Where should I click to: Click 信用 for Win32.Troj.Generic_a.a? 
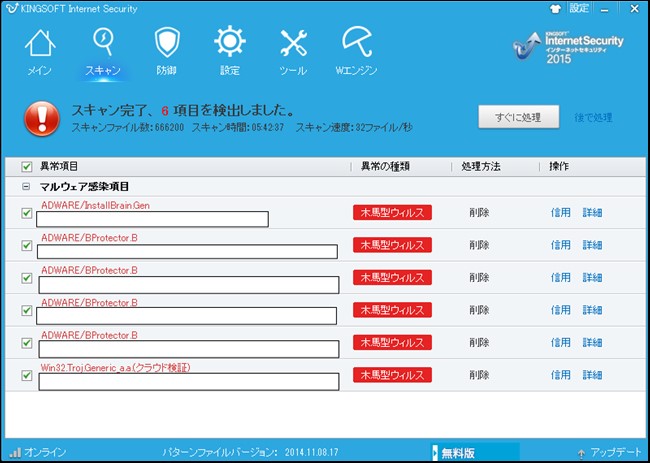560,375
